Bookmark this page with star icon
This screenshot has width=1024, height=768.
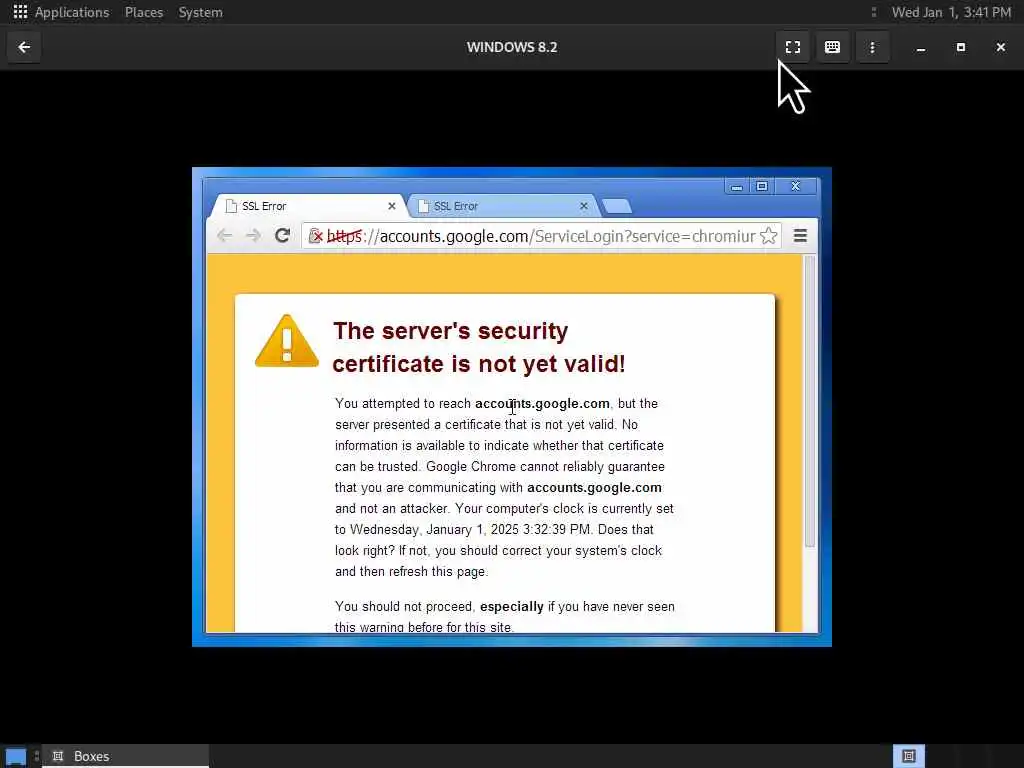point(769,236)
